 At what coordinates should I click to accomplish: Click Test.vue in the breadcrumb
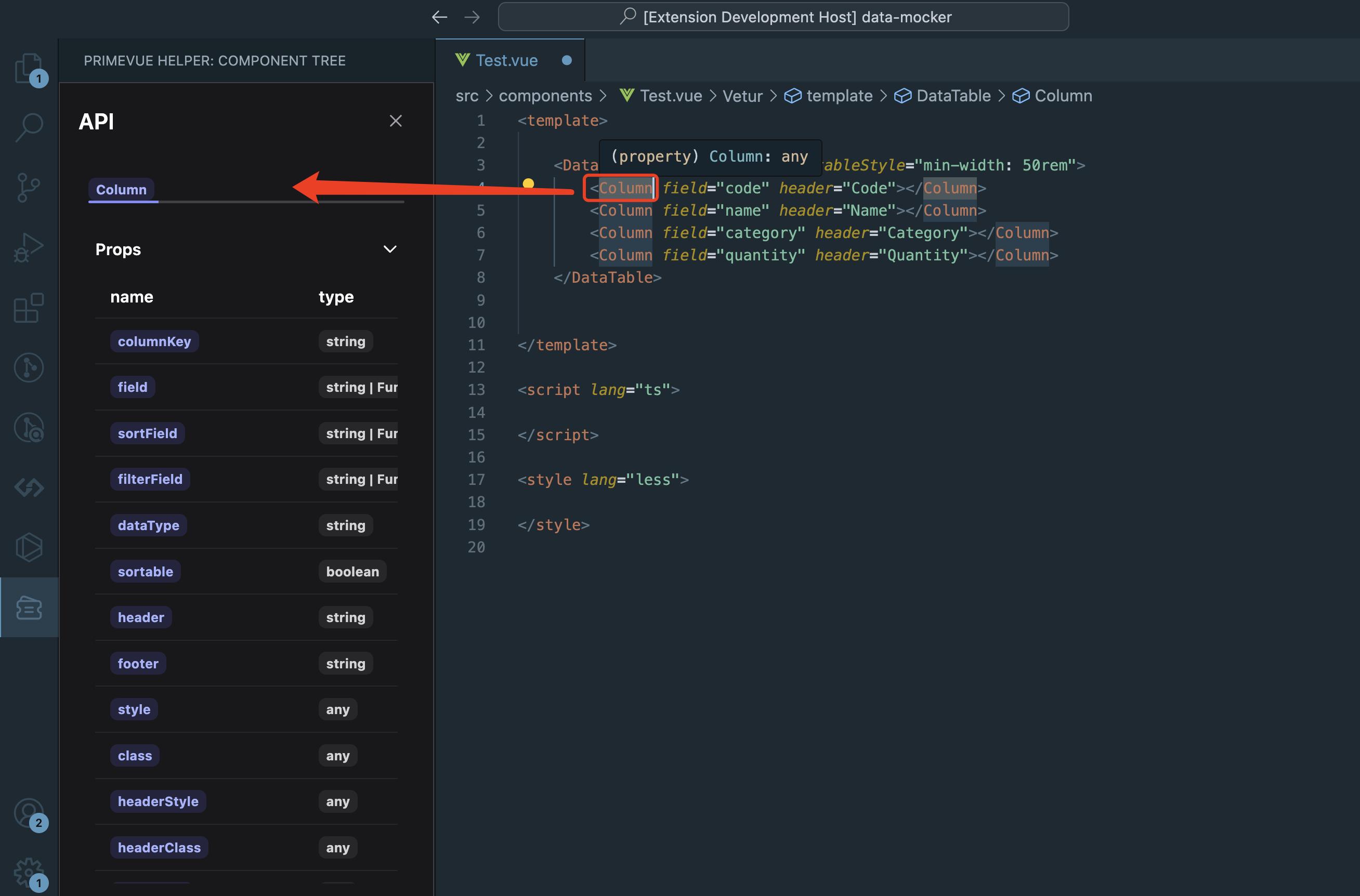(670, 96)
